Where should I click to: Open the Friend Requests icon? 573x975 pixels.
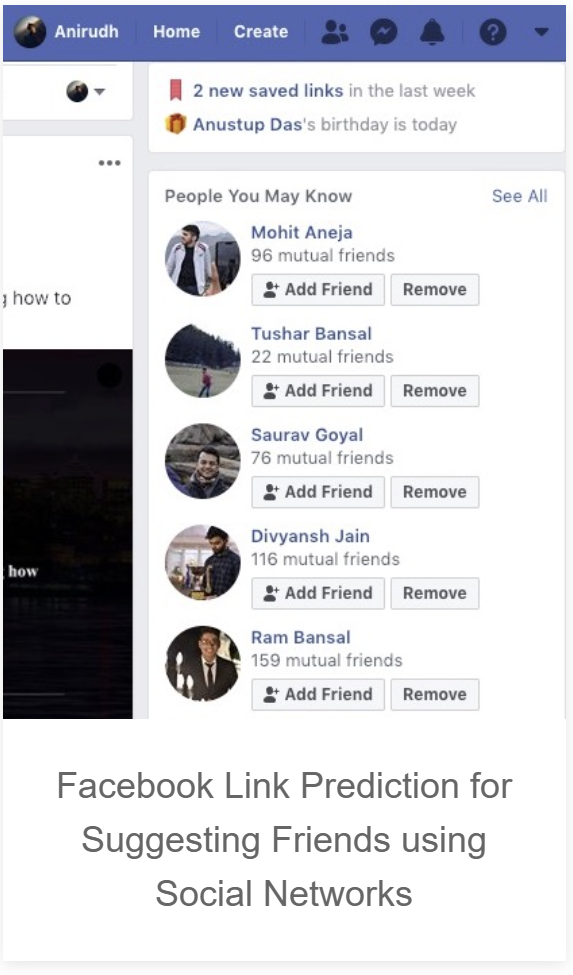335,32
